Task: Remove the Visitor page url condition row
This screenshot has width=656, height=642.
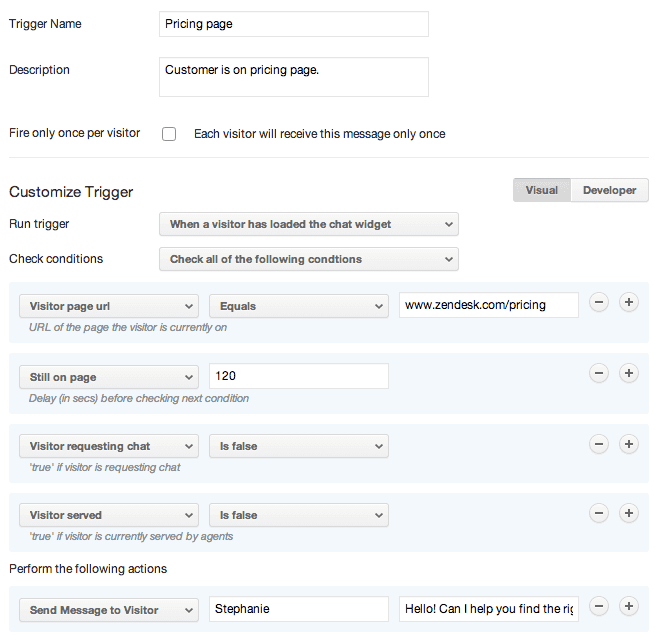Action: (x=599, y=304)
